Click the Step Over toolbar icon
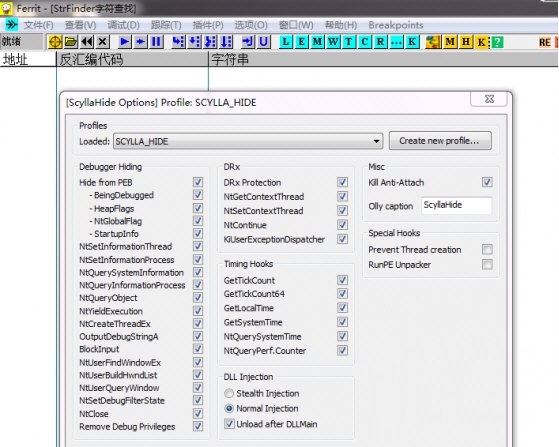The height and width of the screenshot is (447, 559). [194, 42]
